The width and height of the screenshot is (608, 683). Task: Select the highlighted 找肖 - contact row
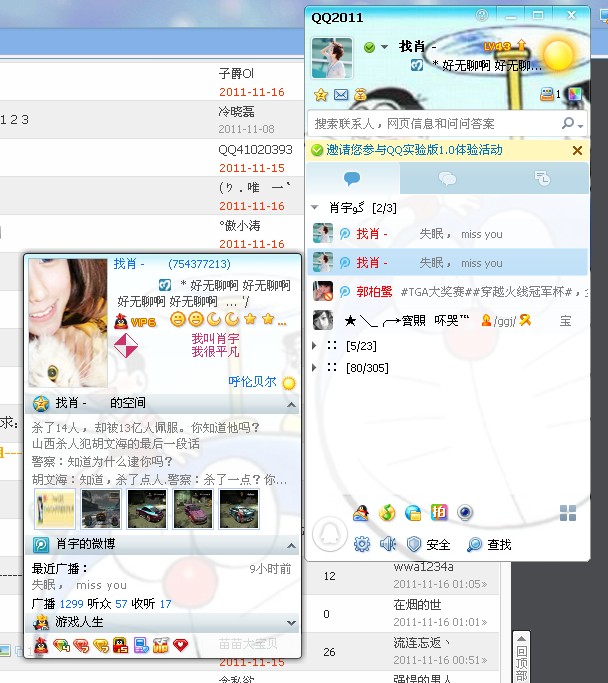point(448,263)
